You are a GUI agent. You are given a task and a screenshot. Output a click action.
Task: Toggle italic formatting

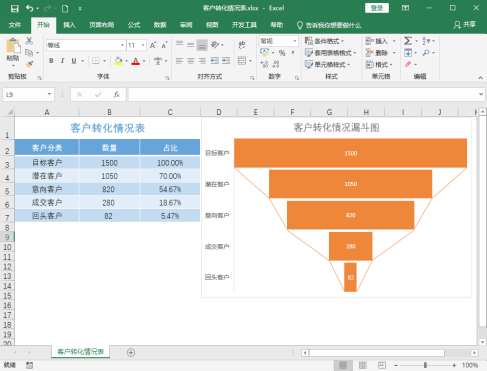click(62, 61)
